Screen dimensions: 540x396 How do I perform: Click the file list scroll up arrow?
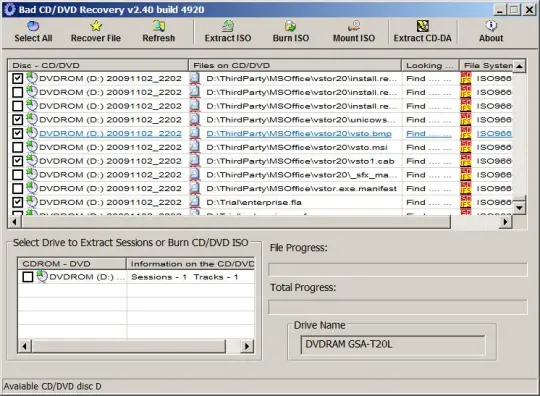519,65
